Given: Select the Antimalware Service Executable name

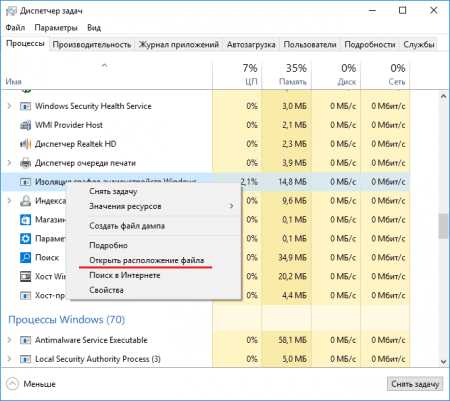Looking at the screenshot, I should [x=91, y=340].
